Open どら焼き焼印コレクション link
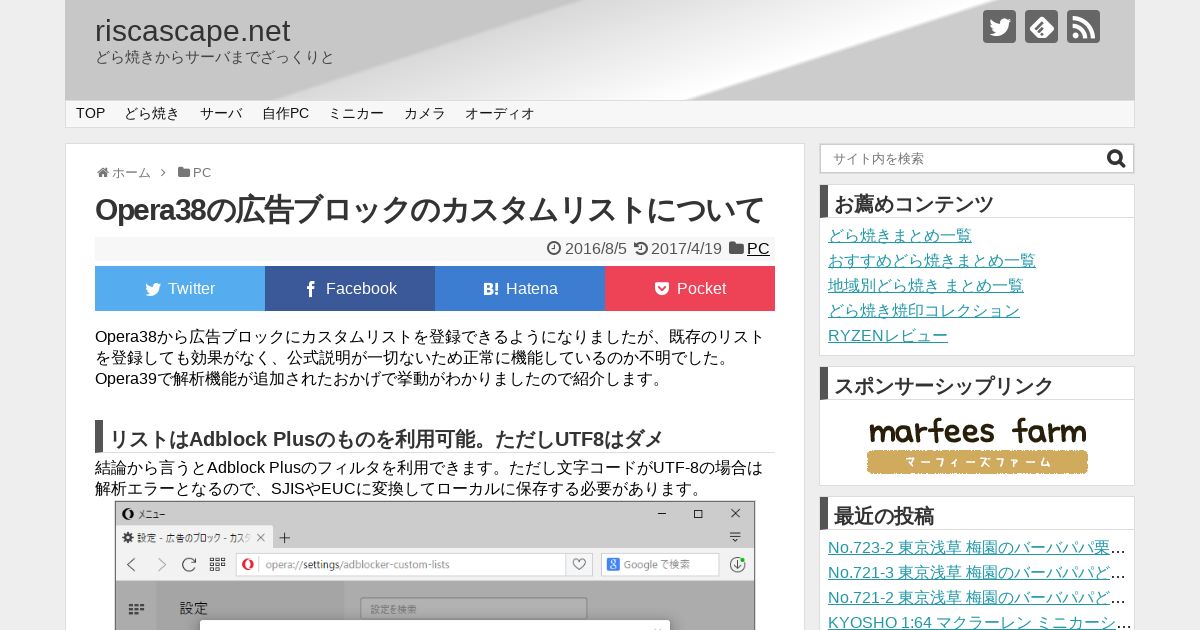Image resolution: width=1200 pixels, height=630 pixels. click(924, 311)
